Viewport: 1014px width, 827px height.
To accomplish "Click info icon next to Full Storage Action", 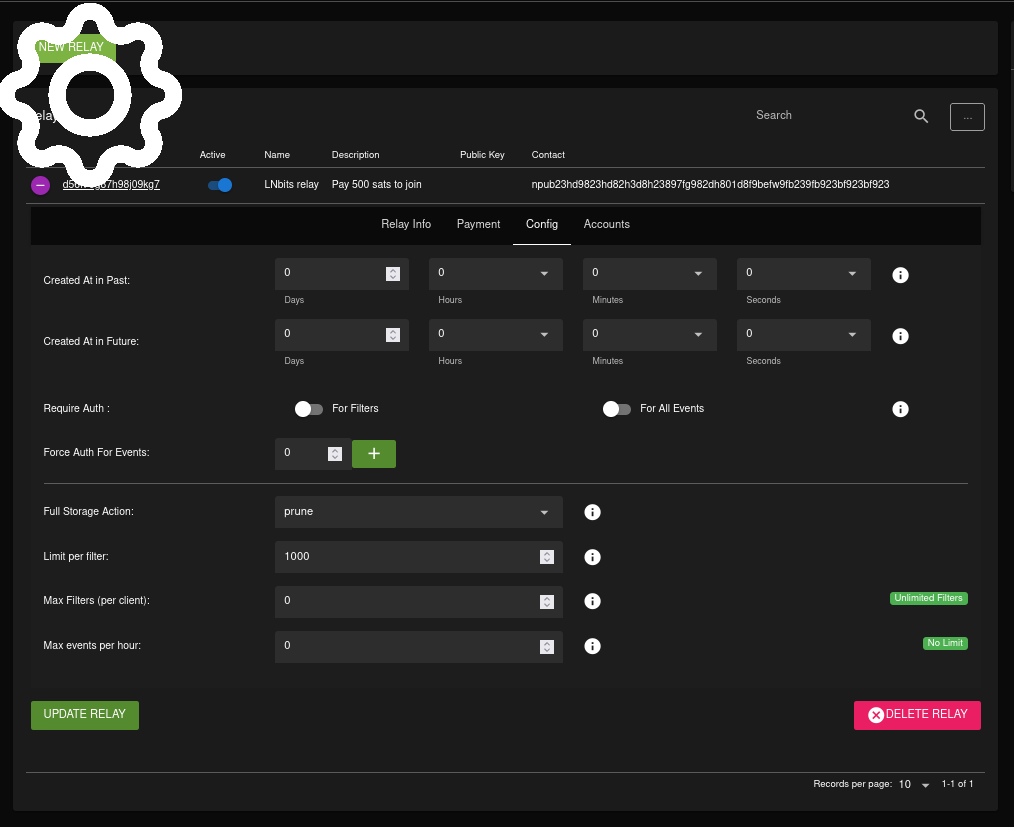I will (592, 512).
